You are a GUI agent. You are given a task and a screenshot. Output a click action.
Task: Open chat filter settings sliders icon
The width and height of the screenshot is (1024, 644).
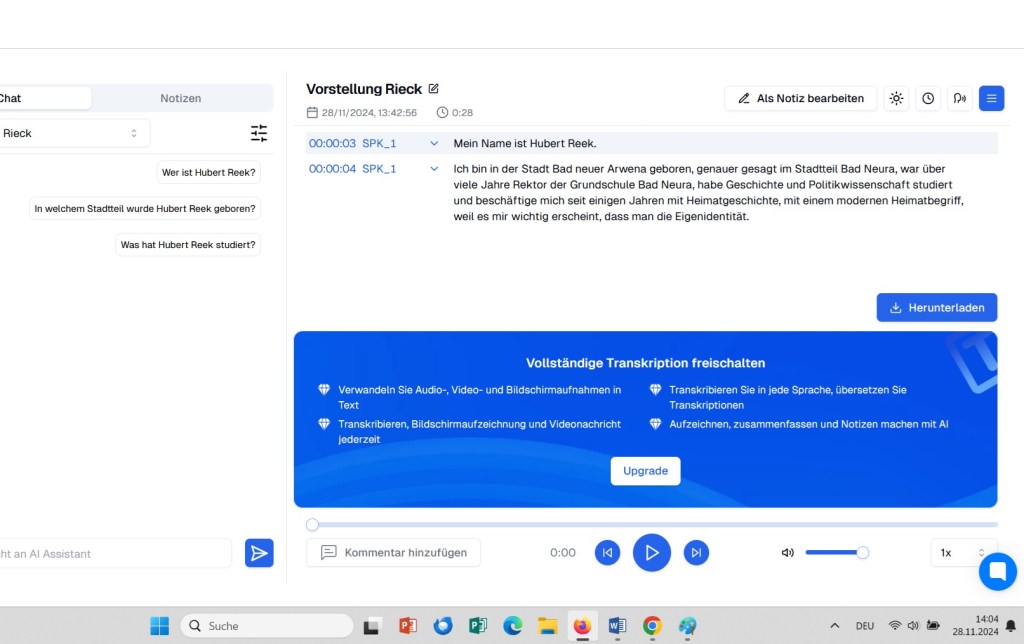[x=259, y=133]
